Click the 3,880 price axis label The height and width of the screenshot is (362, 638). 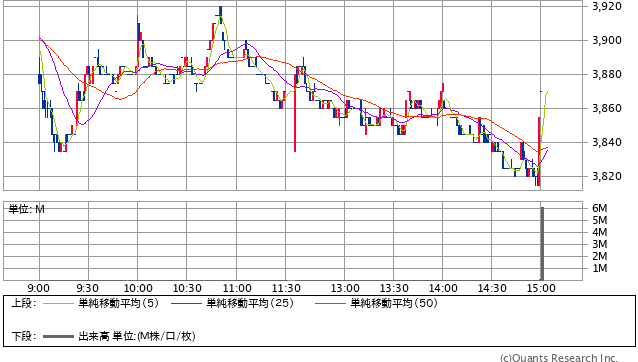tap(607, 74)
